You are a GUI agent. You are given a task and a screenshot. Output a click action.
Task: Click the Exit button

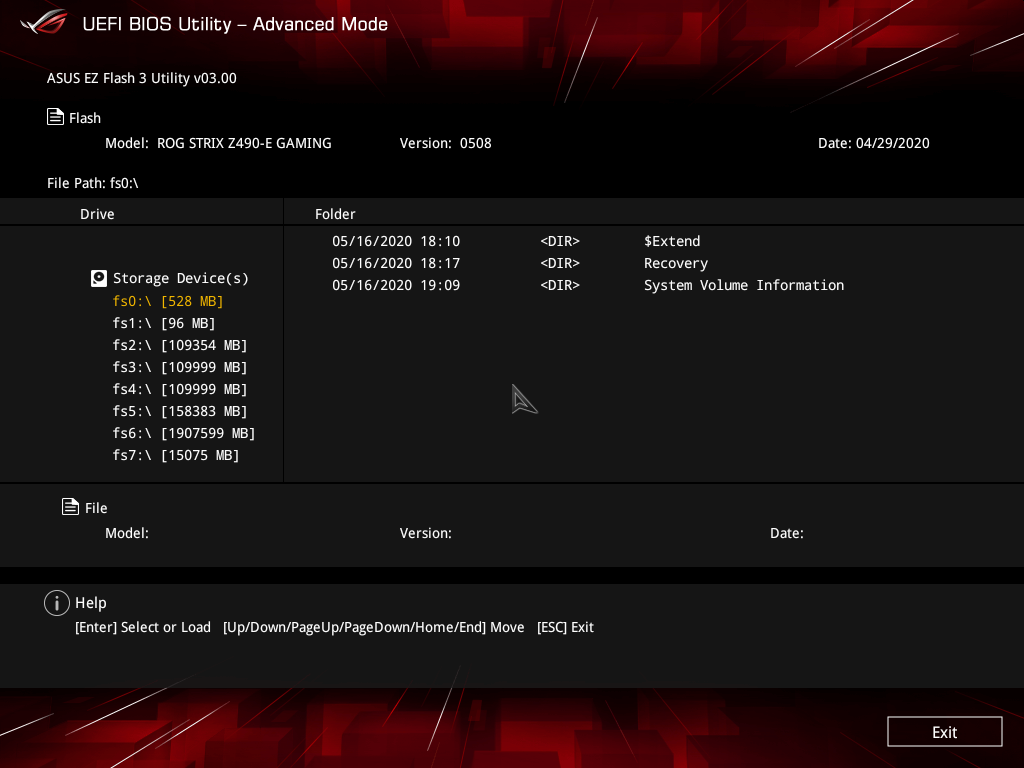pyautogui.click(x=944, y=731)
